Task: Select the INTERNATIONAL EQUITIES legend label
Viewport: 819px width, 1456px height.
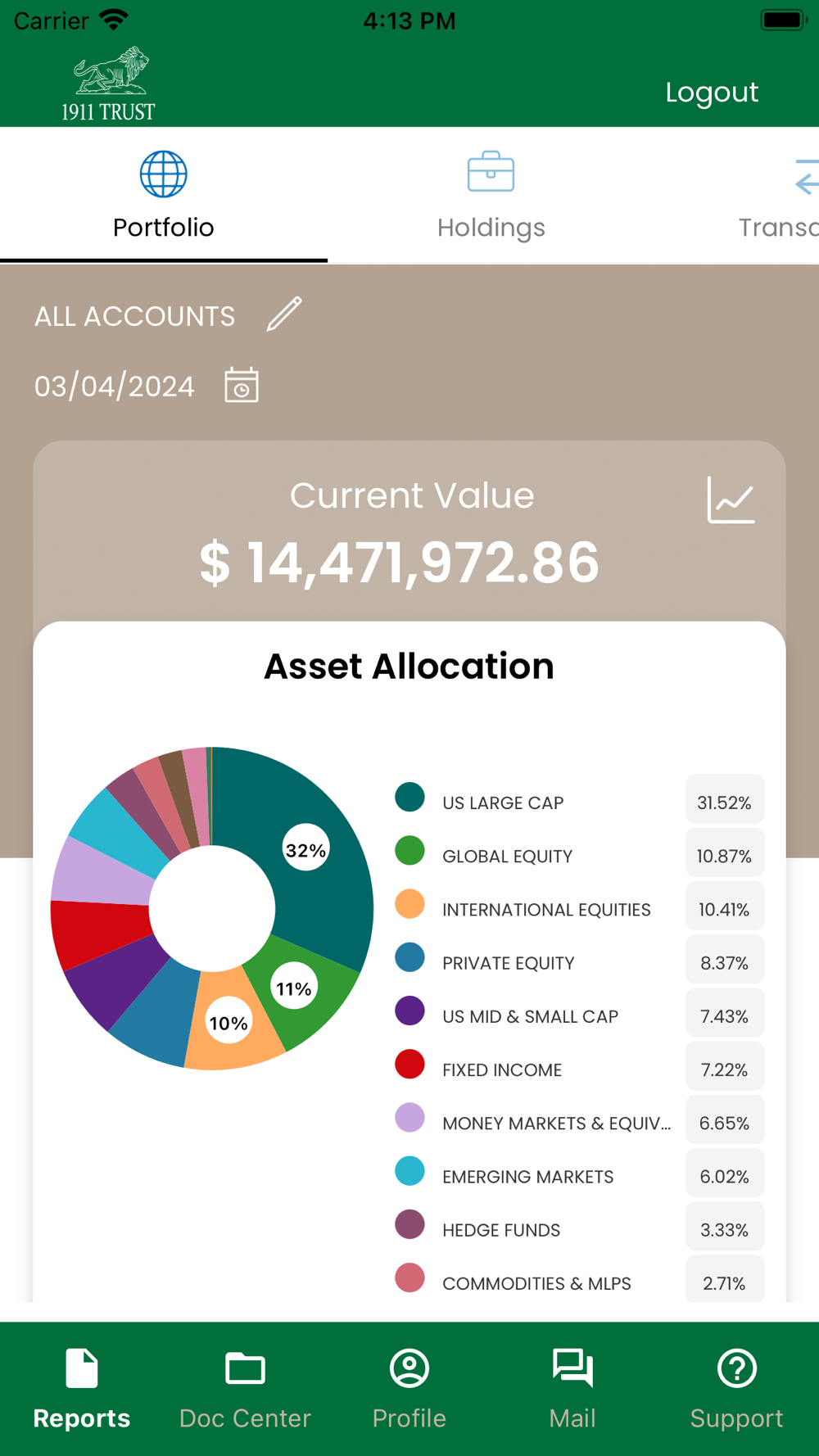Action: (546, 910)
